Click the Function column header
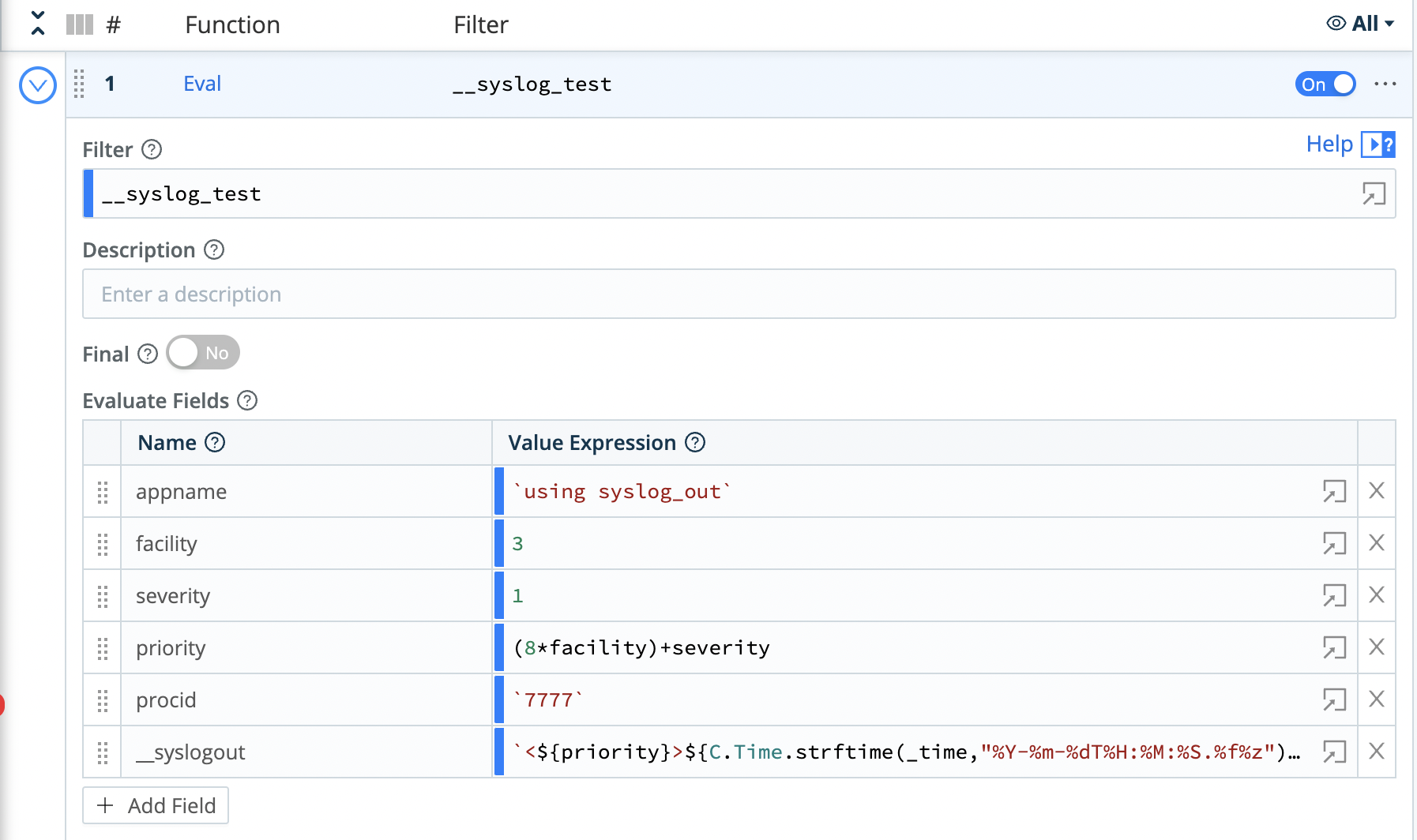The height and width of the screenshot is (840, 1417). pos(232,24)
